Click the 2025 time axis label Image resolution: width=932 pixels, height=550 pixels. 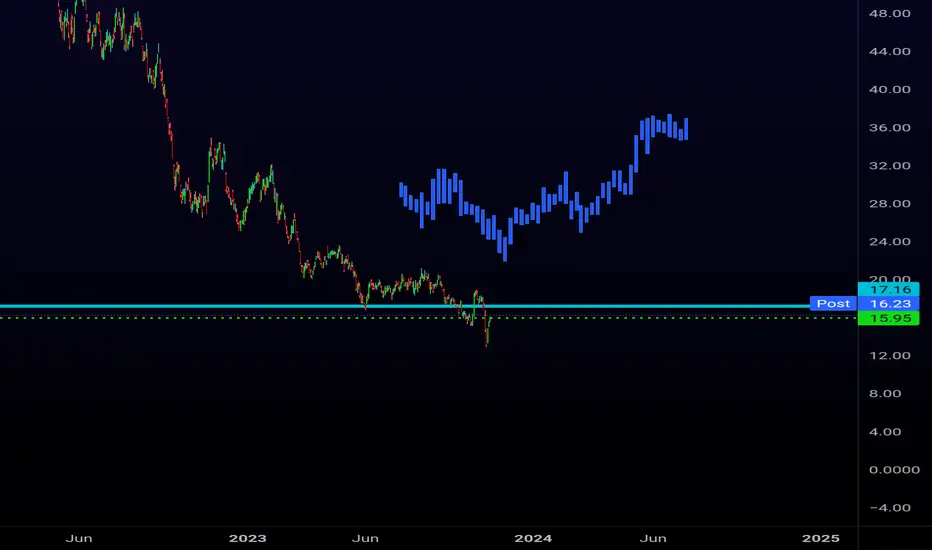[821, 538]
